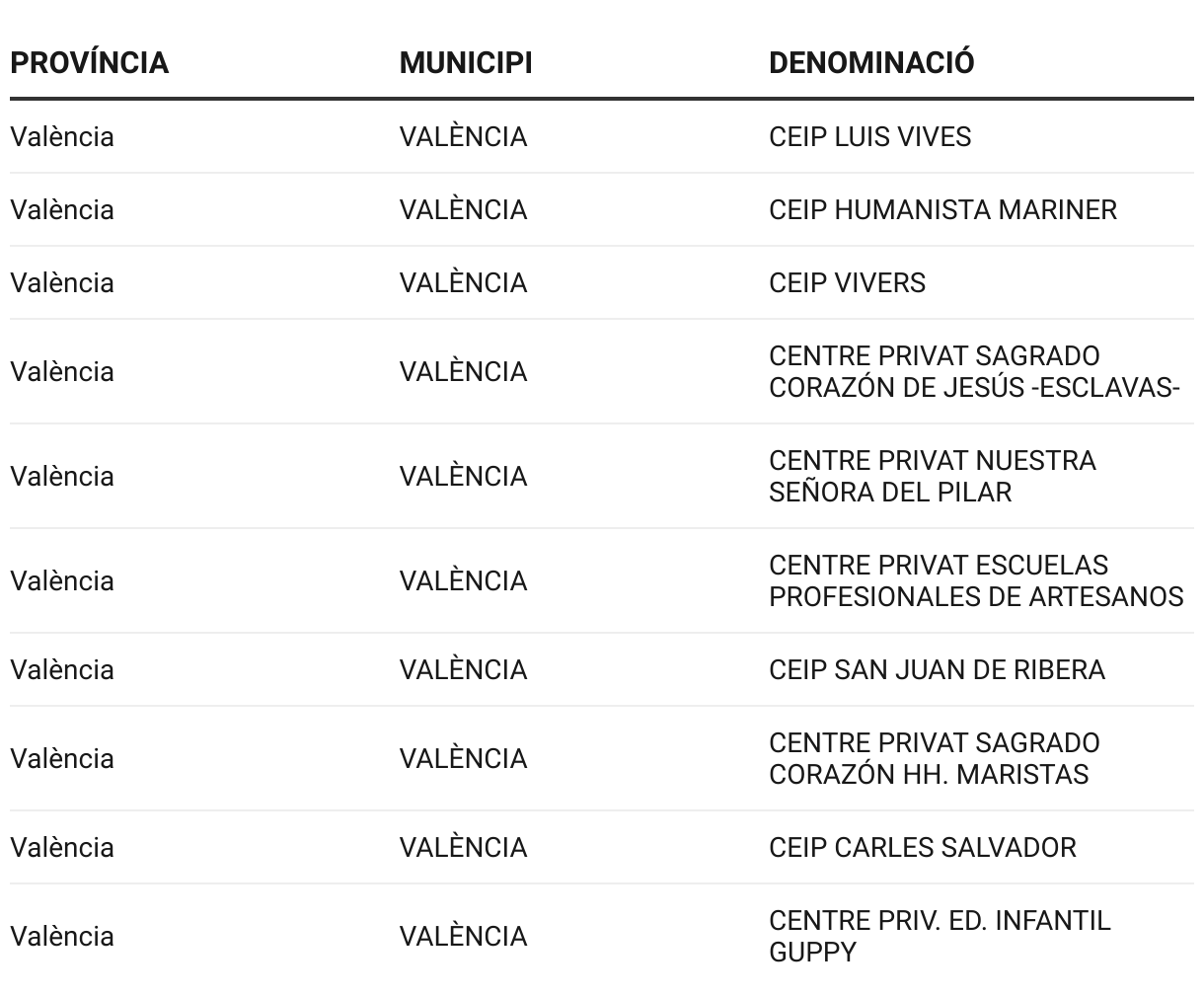The height and width of the screenshot is (997, 1204).
Task: Click Sagrado Corazón HH. Maristas entry
Action: [934, 758]
